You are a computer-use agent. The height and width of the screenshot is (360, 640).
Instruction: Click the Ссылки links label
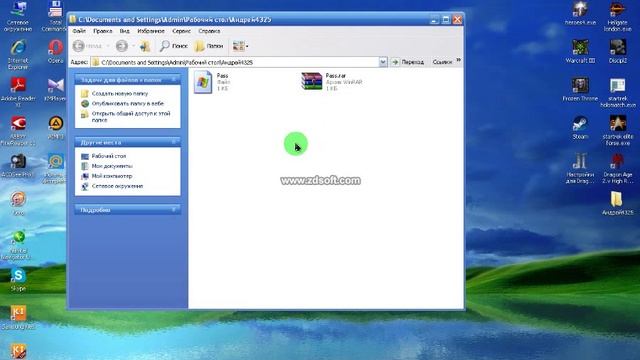tap(442, 62)
